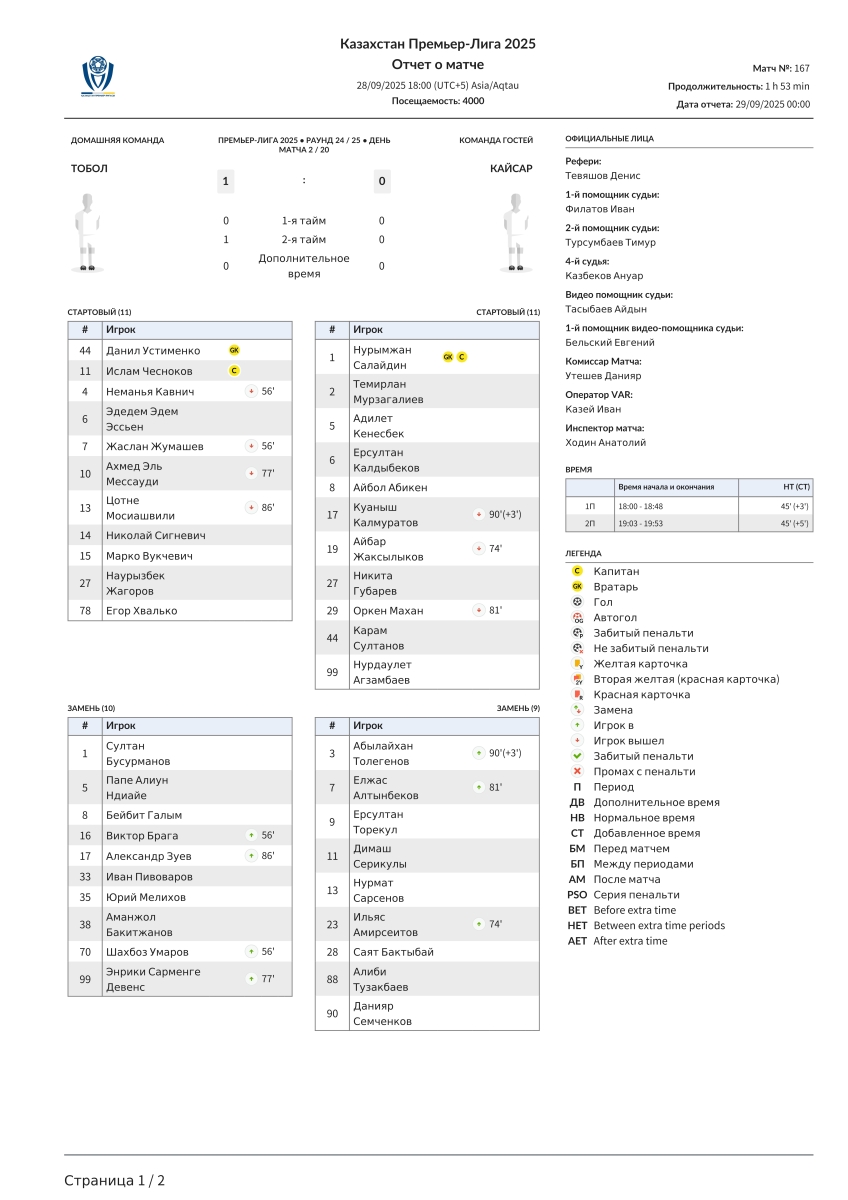Viewport: 848px width, 1200px height.
Task: Click player name Эдедем Эдем Эссьен
Action: pyautogui.click(x=142, y=419)
